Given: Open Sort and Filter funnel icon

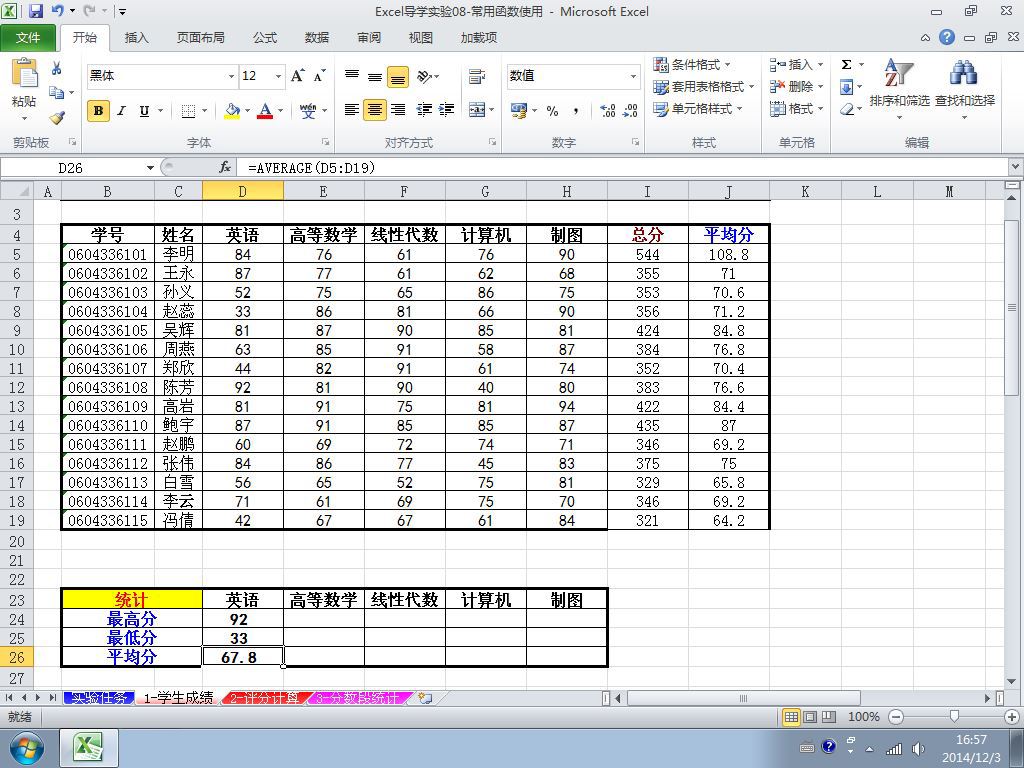Looking at the screenshot, I should 899,72.
